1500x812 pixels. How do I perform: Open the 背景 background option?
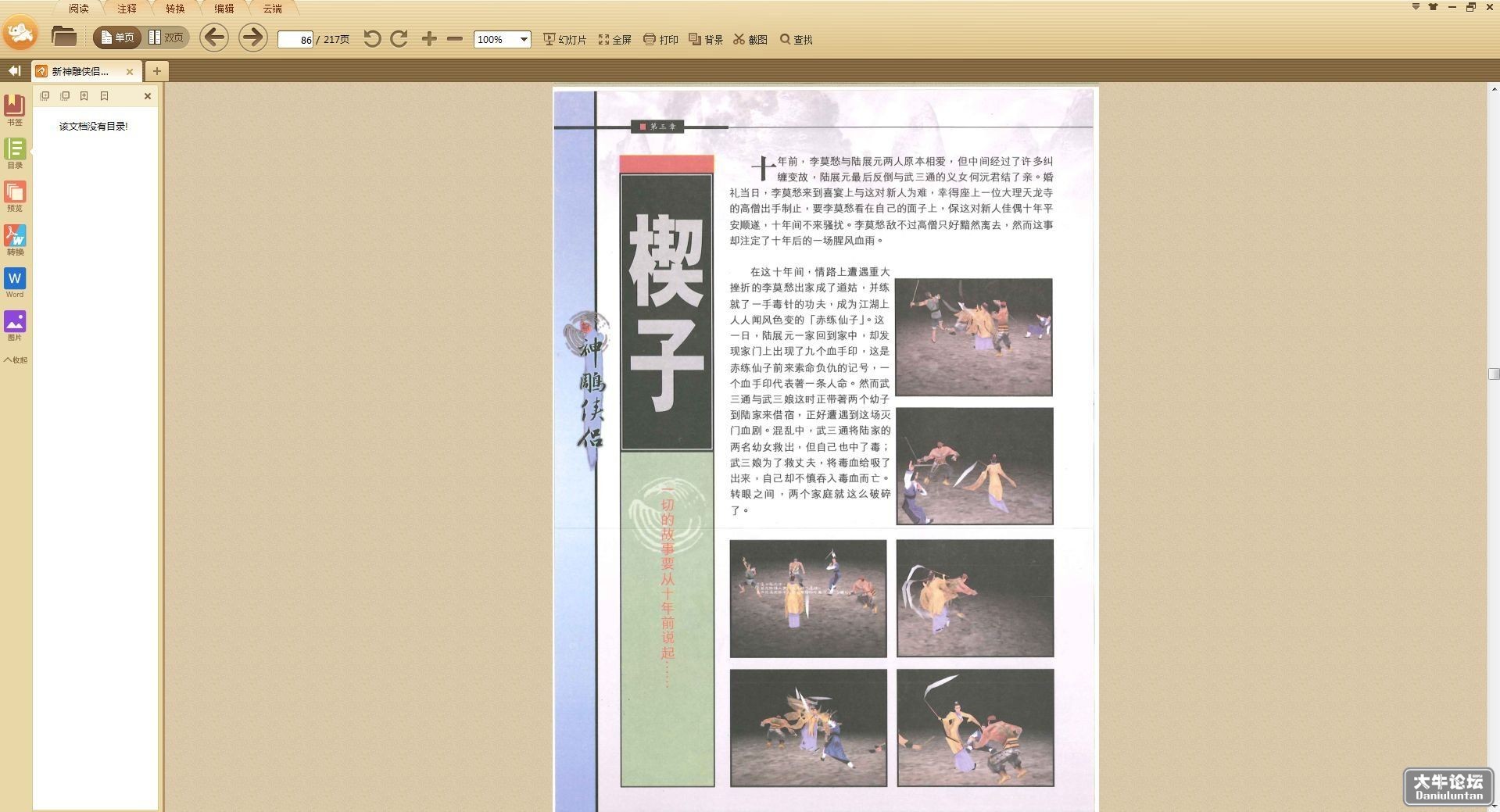pos(706,39)
